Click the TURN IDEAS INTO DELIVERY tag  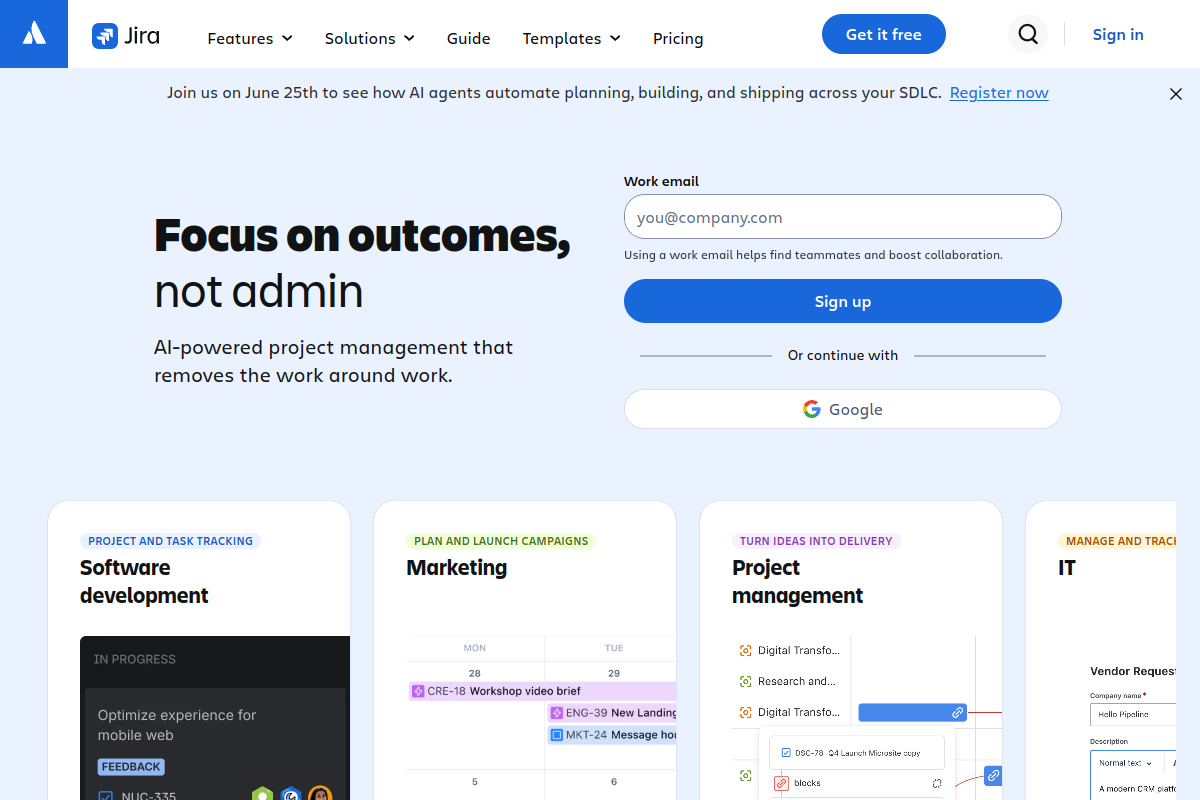click(x=816, y=541)
